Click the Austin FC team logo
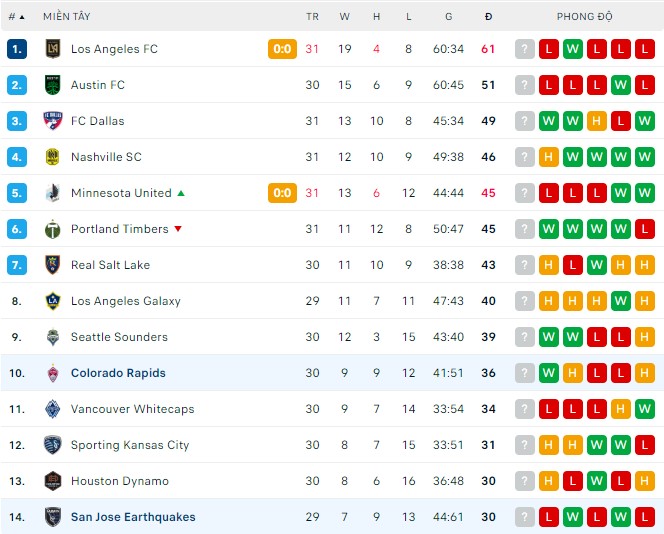The image size is (664, 534). point(53,85)
